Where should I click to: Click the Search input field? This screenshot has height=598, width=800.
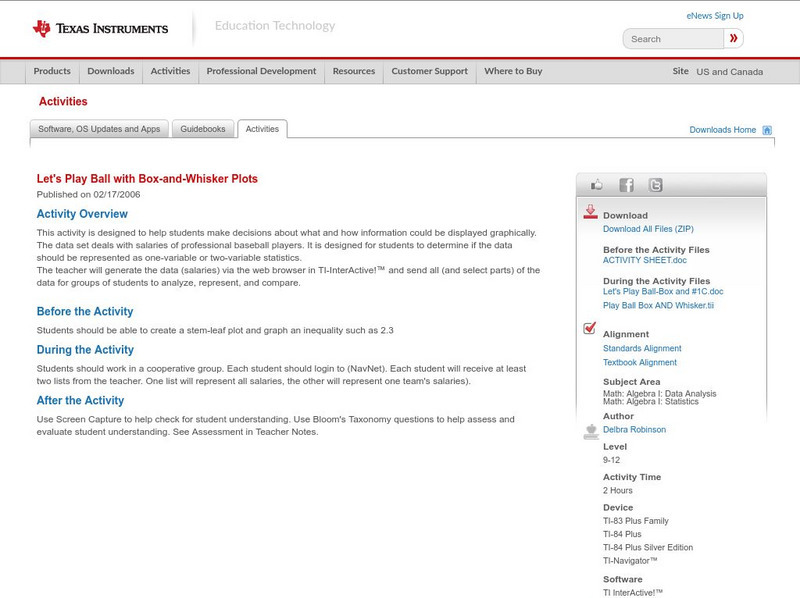[x=673, y=39]
